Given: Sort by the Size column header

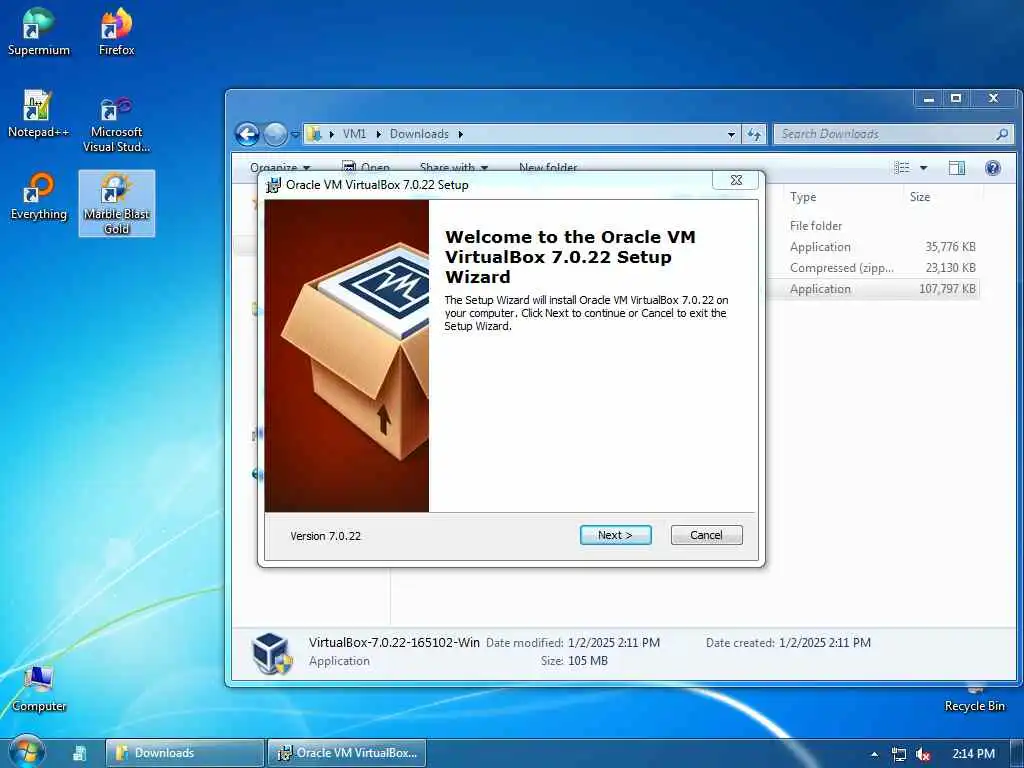Looking at the screenshot, I should click(x=920, y=197).
